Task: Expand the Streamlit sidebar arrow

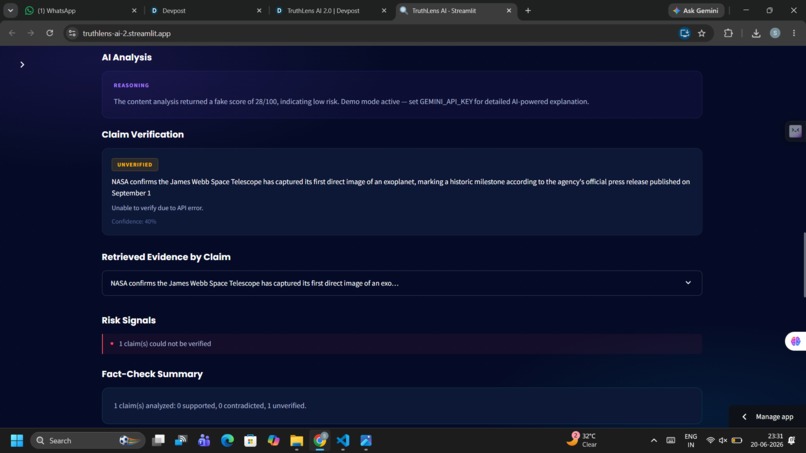Action: (22, 65)
